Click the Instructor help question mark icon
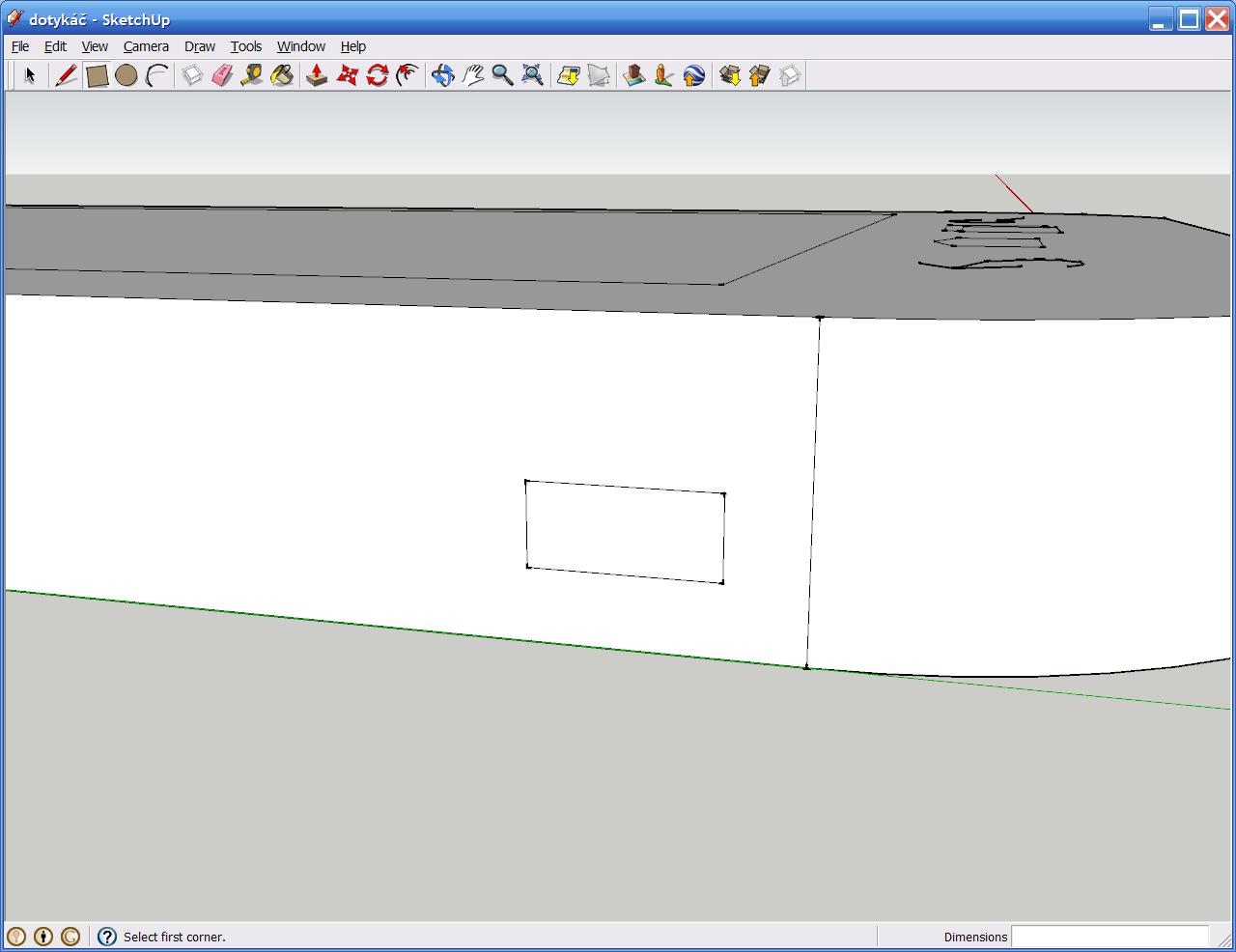The height and width of the screenshot is (952, 1236). point(107,937)
